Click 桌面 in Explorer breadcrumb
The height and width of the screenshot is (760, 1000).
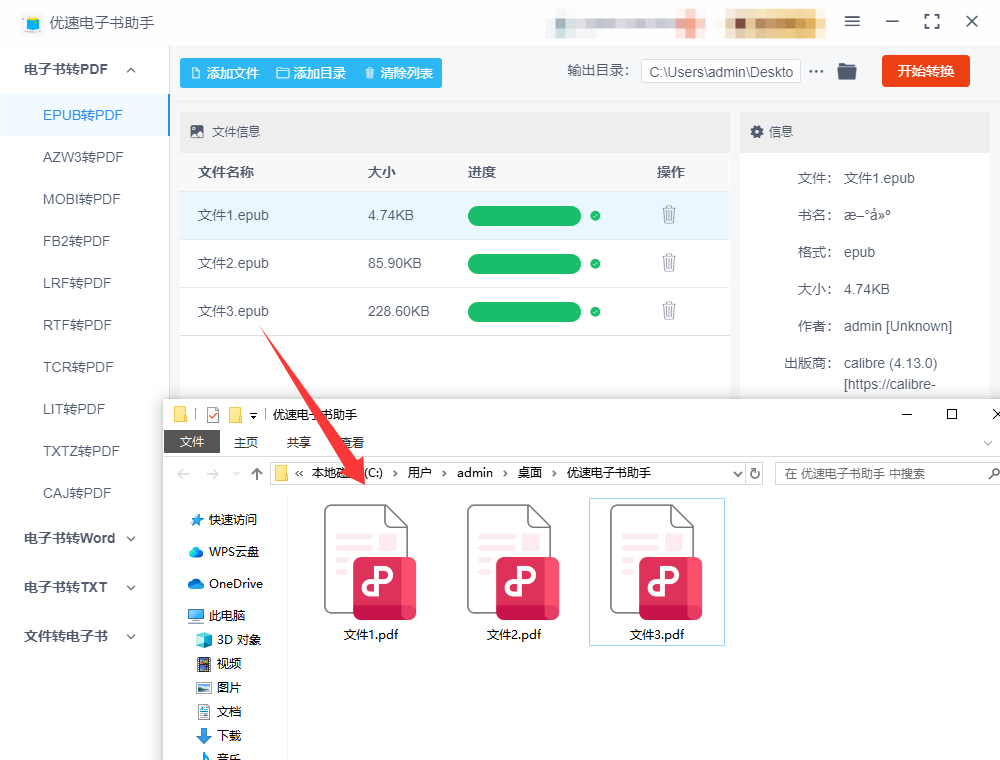tap(529, 473)
